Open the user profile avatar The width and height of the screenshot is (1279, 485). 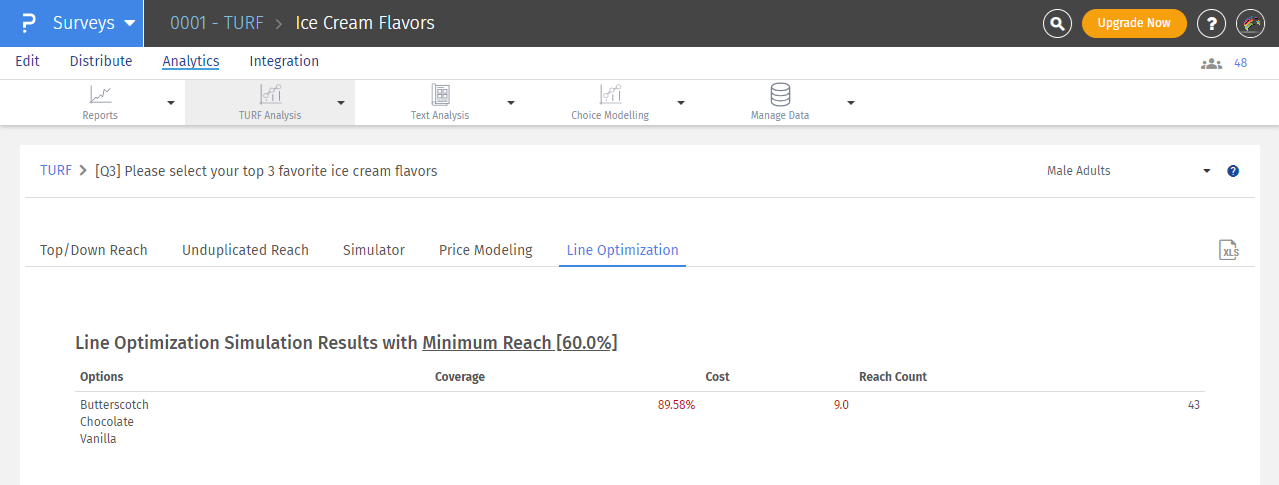[1250, 23]
